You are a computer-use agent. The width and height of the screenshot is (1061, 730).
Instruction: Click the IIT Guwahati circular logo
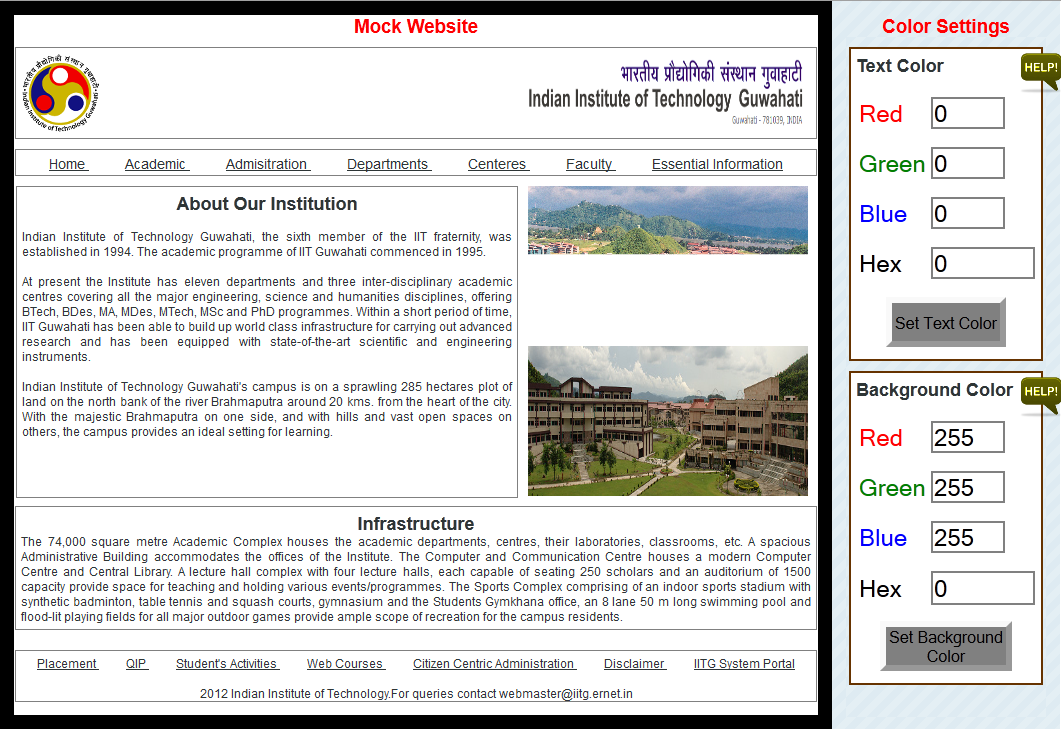tap(61, 93)
